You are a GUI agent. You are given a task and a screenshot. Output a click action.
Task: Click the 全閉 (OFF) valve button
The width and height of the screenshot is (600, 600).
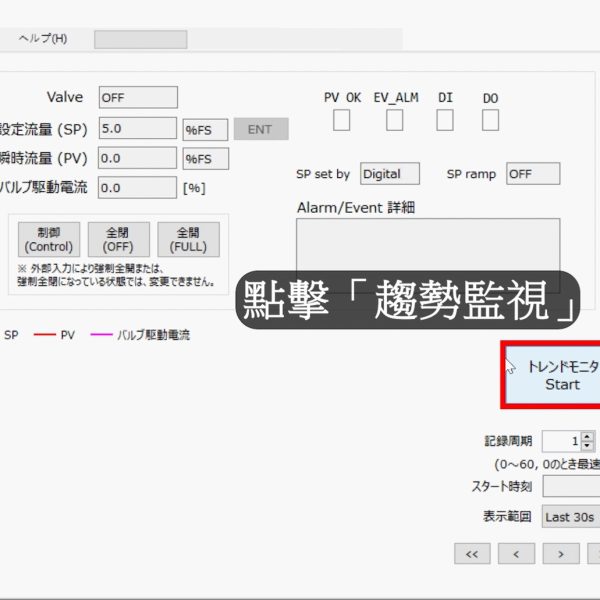(x=119, y=240)
